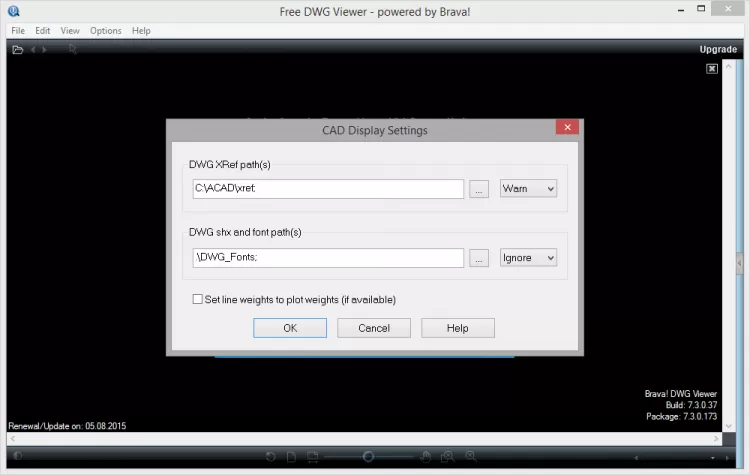Click the fit page icon in bottom toolbar

coord(291,457)
